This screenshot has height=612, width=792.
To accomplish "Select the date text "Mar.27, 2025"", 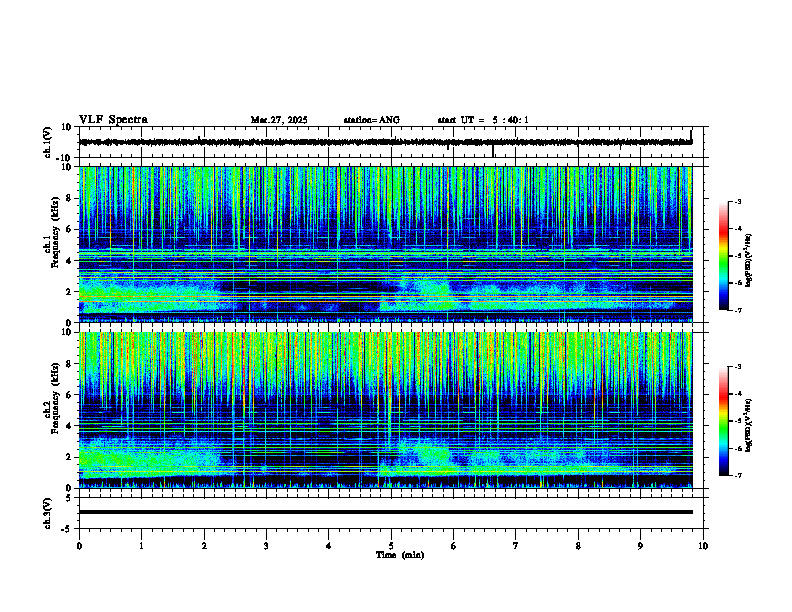I will 279,120.
